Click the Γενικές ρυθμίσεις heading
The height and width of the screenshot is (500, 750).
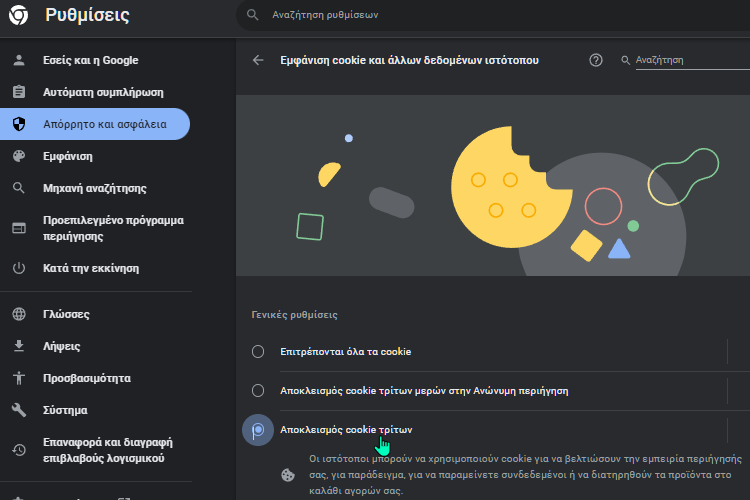tap(294, 315)
